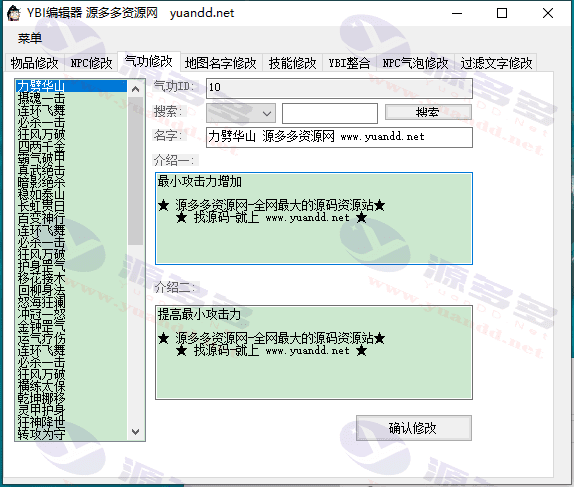This screenshot has height=487, width=574.
Task: Go to the 技能修改 tab
Action: coord(292,63)
